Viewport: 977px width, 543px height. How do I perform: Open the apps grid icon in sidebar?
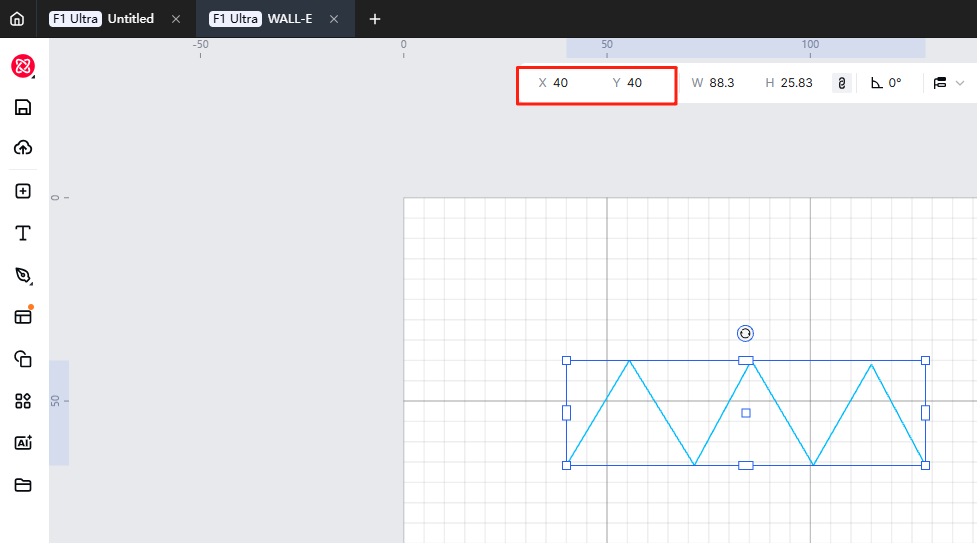tap(23, 401)
